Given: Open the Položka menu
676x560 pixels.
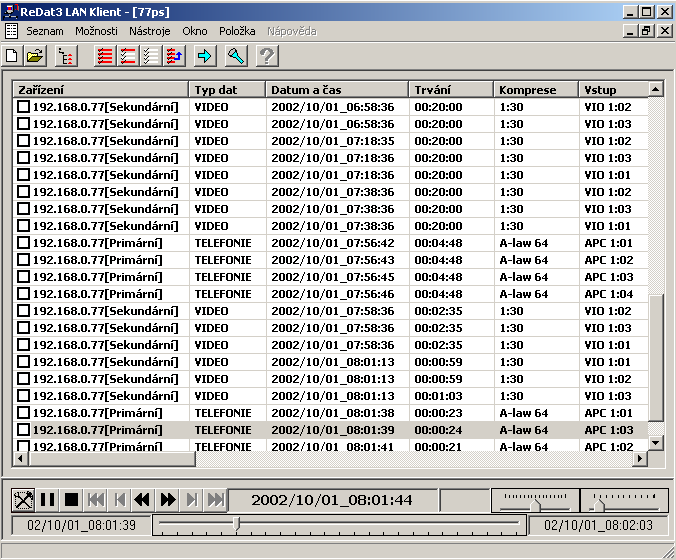Looking at the screenshot, I should point(237,31).
